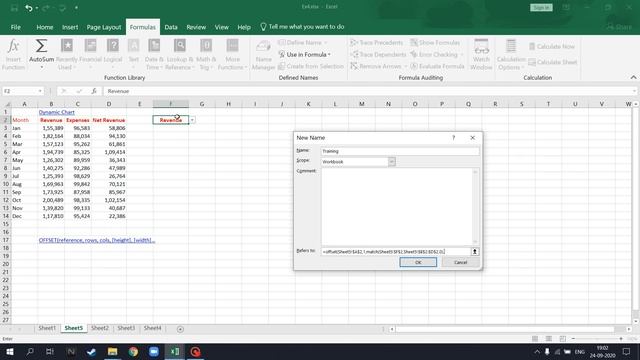Viewport: 640px width, 360px height.
Task: Open the Date & Time functions icon
Action: tap(154, 45)
